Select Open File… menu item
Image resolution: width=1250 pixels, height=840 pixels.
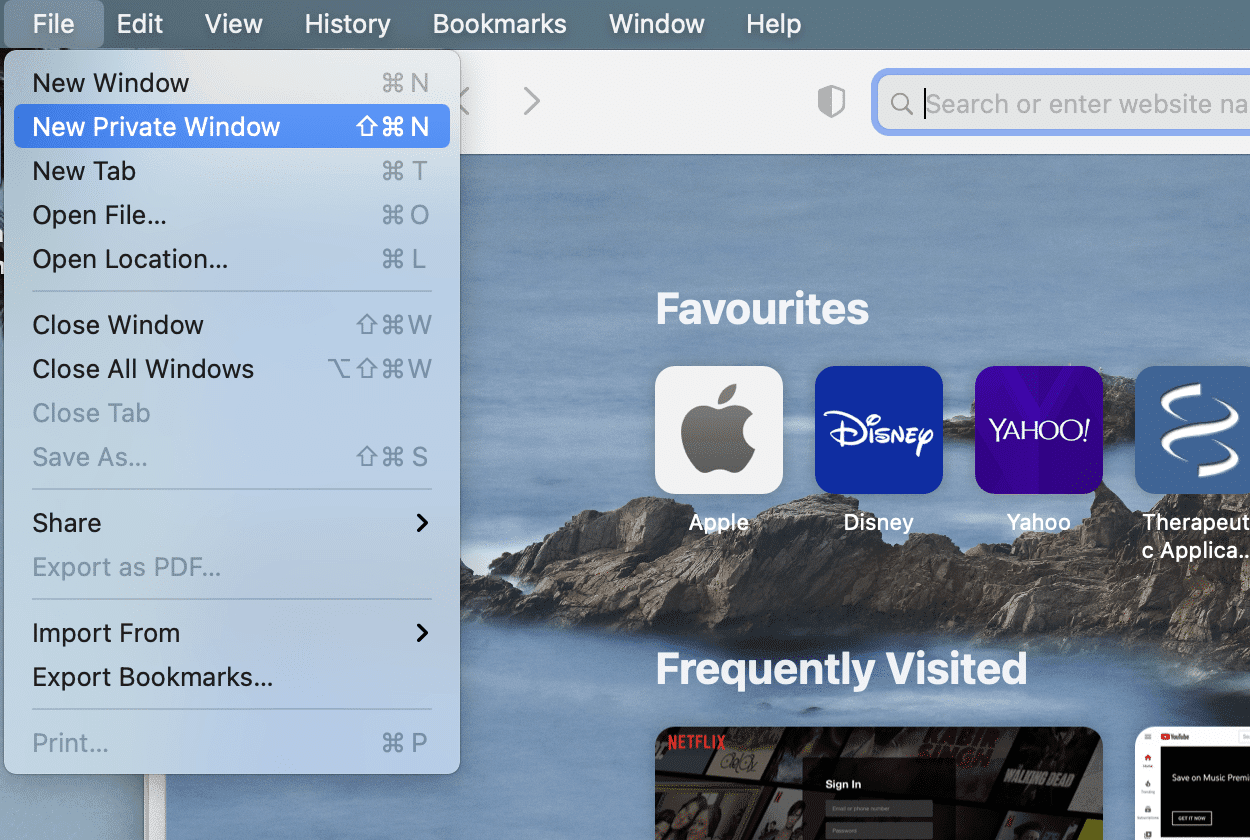(232, 215)
